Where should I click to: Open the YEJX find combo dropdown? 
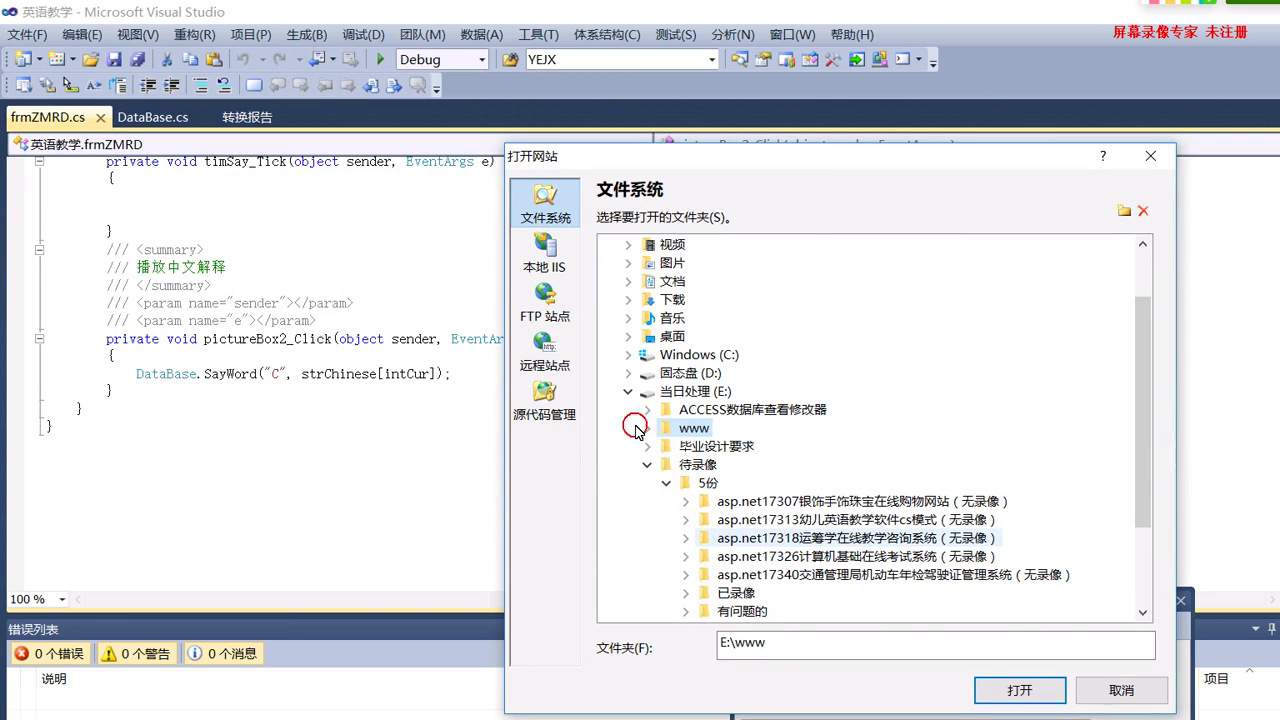712,60
